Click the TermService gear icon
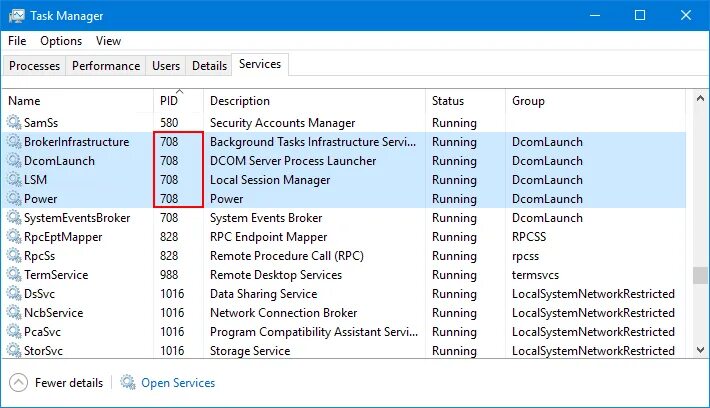 (14, 275)
